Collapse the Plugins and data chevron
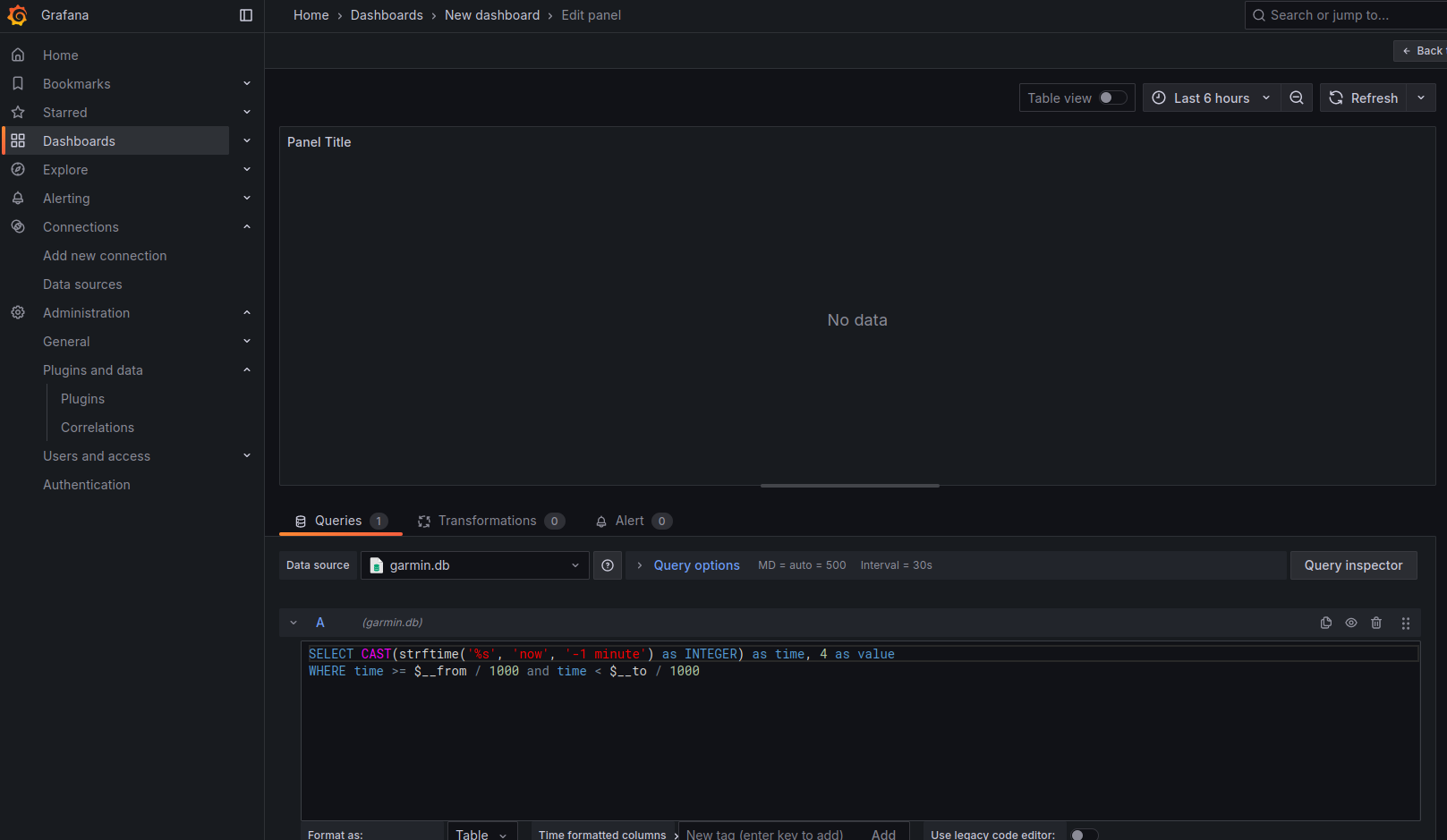The height and width of the screenshot is (840, 1447). (247, 370)
